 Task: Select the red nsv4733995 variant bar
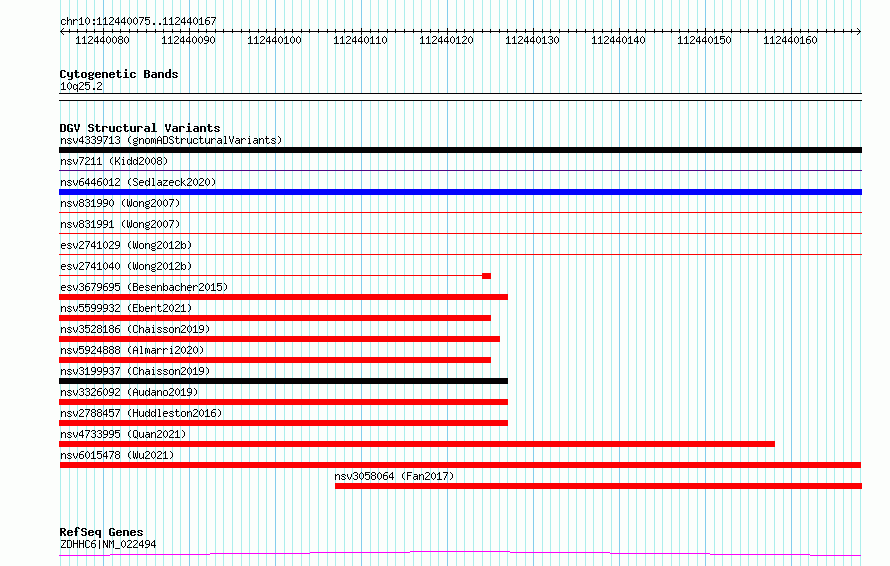tap(417, 444)
